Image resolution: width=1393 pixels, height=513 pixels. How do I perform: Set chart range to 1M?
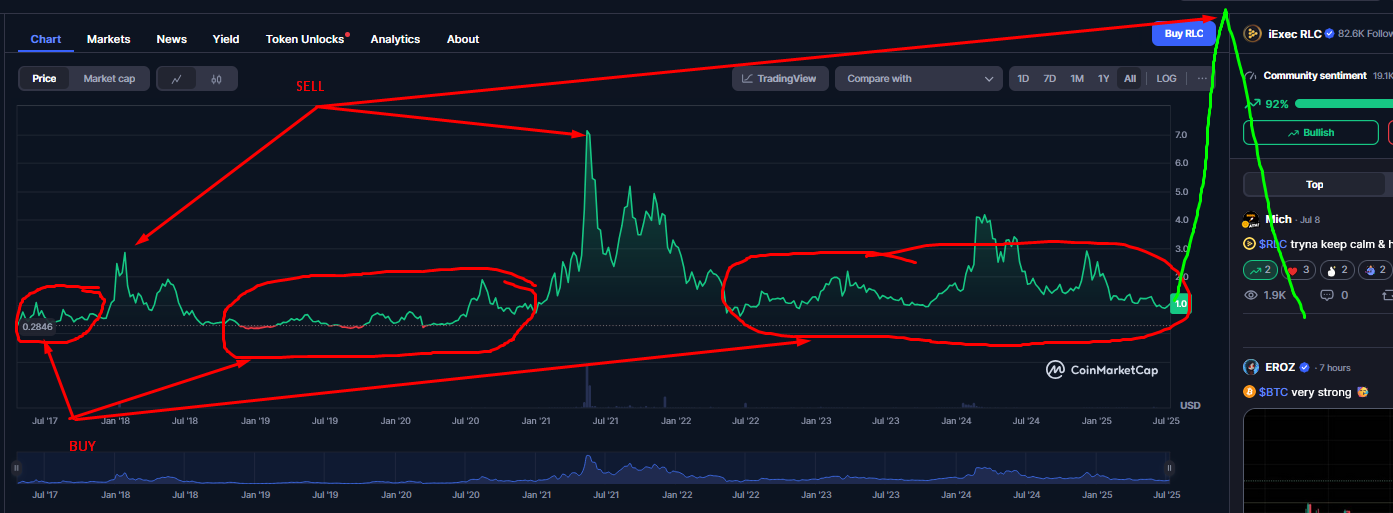click(x=1076, y=78)
